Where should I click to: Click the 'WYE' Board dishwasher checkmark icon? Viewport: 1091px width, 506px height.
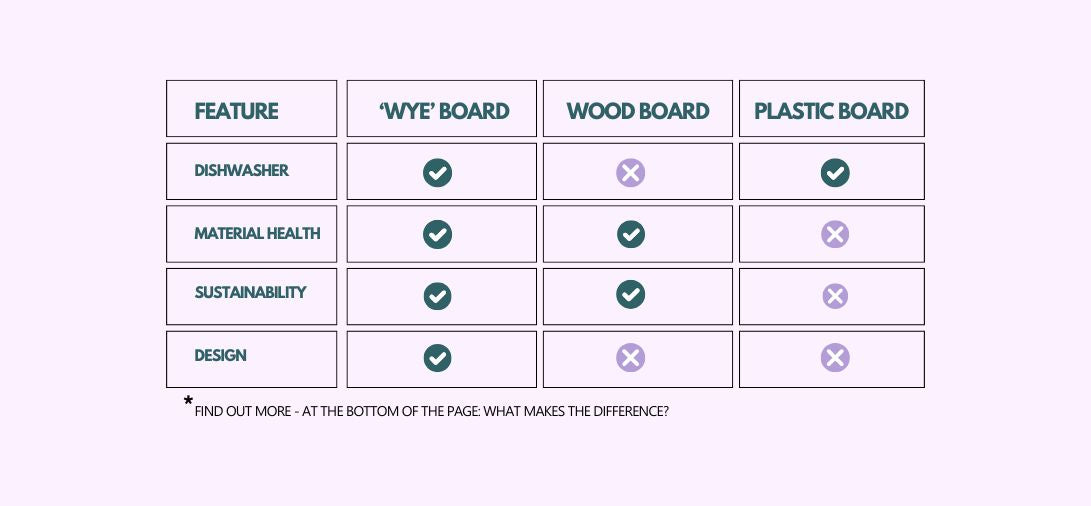[x=437, y=173]
